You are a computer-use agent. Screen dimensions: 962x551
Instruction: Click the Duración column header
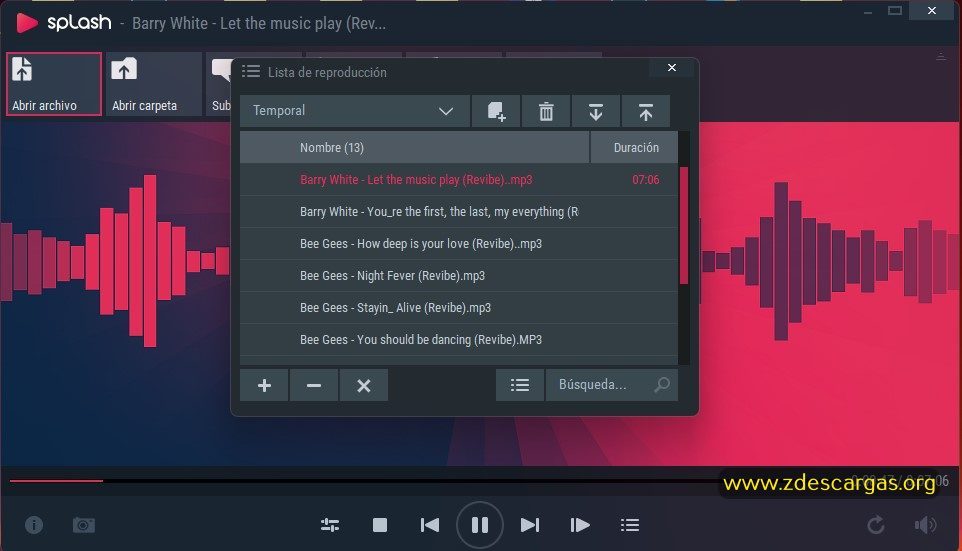pos(634,147)
